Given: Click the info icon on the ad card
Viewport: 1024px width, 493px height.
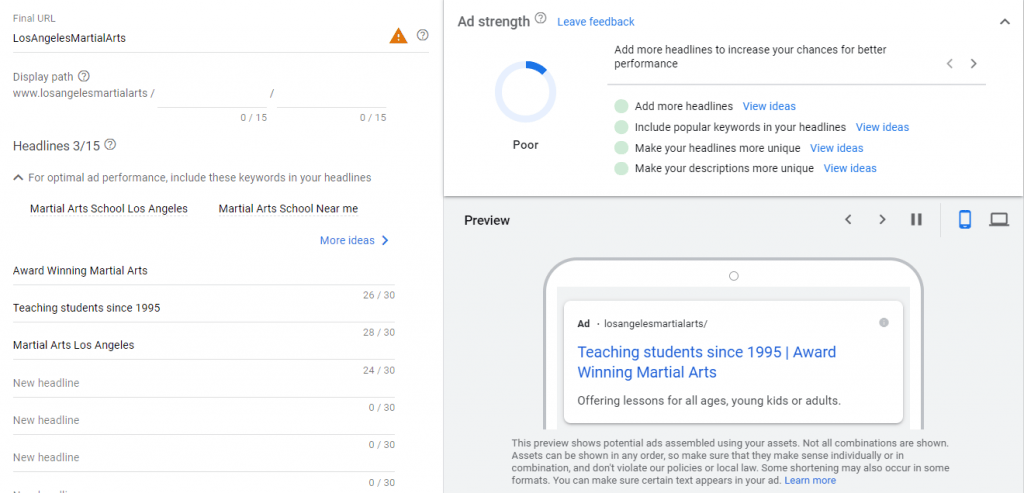Looking at the screenshot, I should pos(884,323).
